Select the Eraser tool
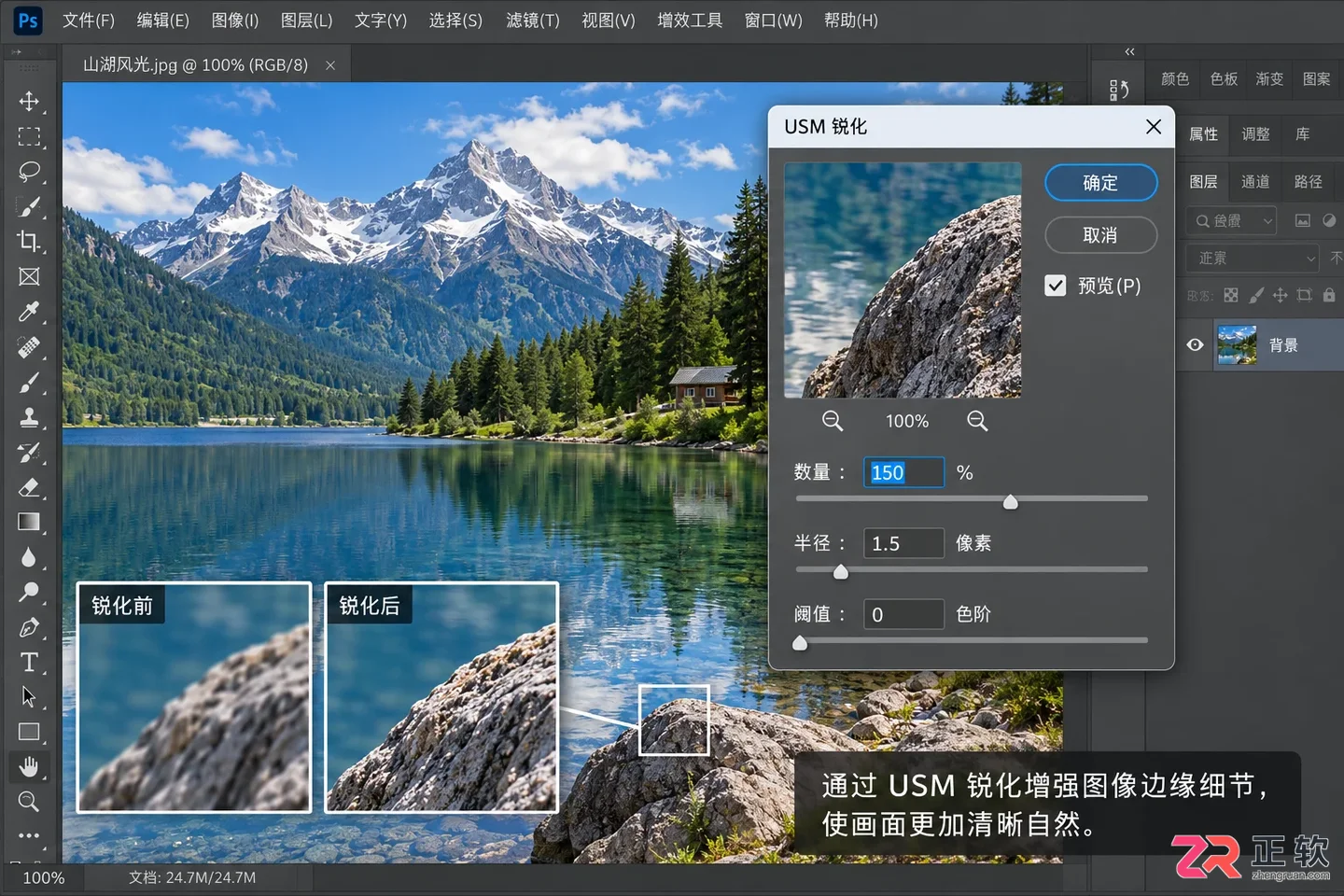 (29, 487)
